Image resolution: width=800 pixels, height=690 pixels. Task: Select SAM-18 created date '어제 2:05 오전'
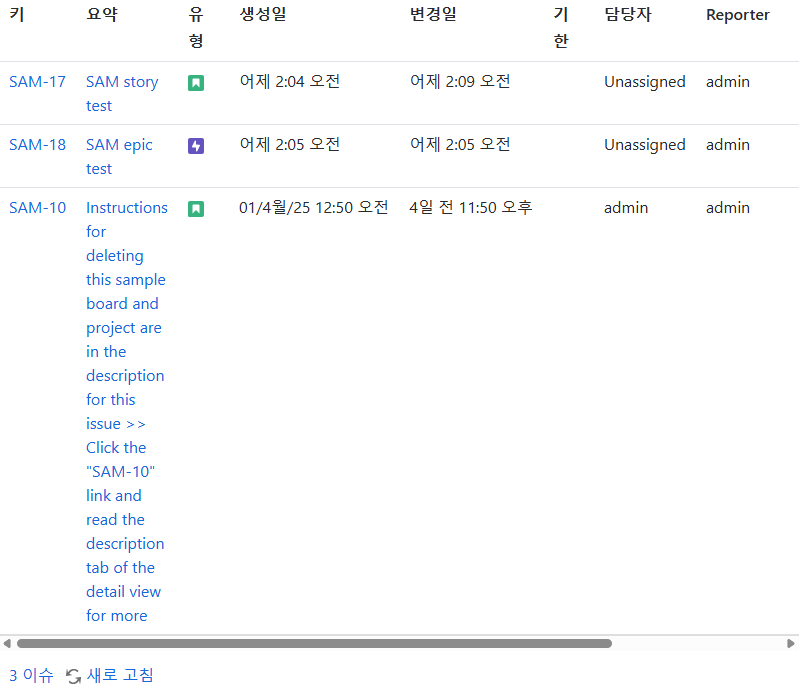click(290, 145)
